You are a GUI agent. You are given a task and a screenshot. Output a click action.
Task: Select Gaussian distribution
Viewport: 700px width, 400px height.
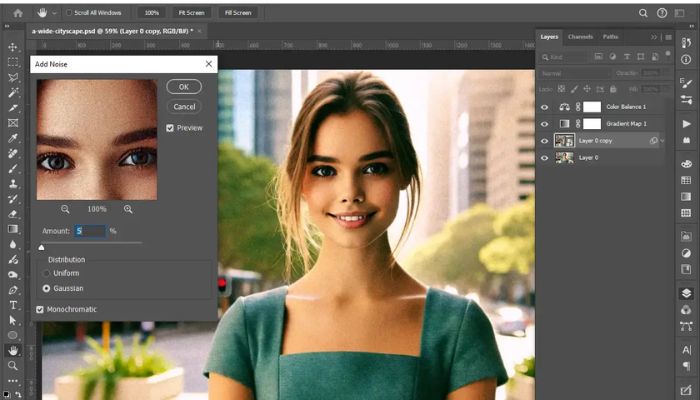(46, 289)
